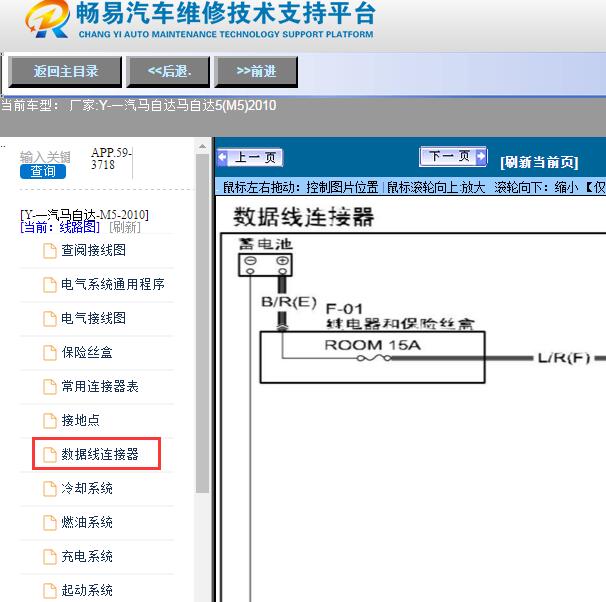The height and width of the screenshot is (602, 606).
Task: Click the document icon beside 冷却系统
Action: pyautogui.click(x=49, y=489)
